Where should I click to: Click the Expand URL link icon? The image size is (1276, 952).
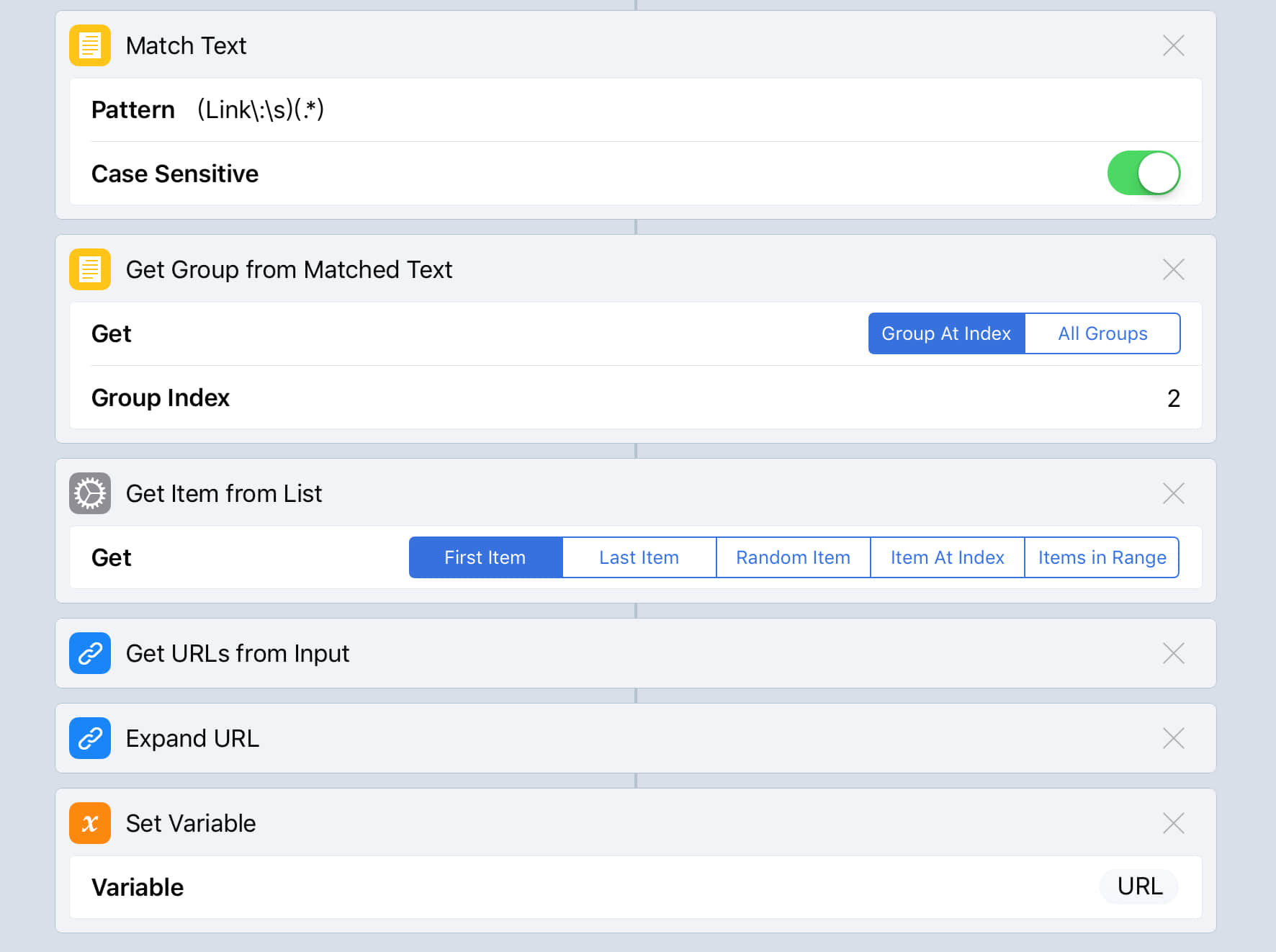(x=90, y=738)
